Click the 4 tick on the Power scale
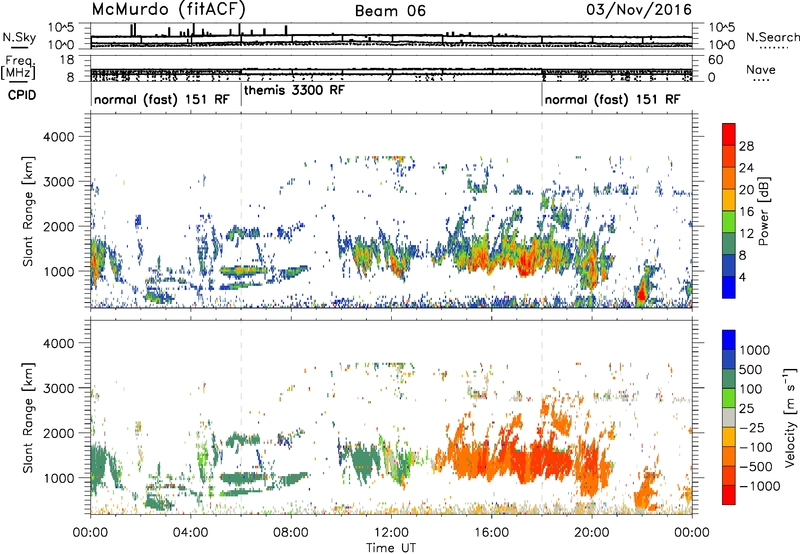The height and width of the screenshot is (554, 800). (x=742, y=277)
